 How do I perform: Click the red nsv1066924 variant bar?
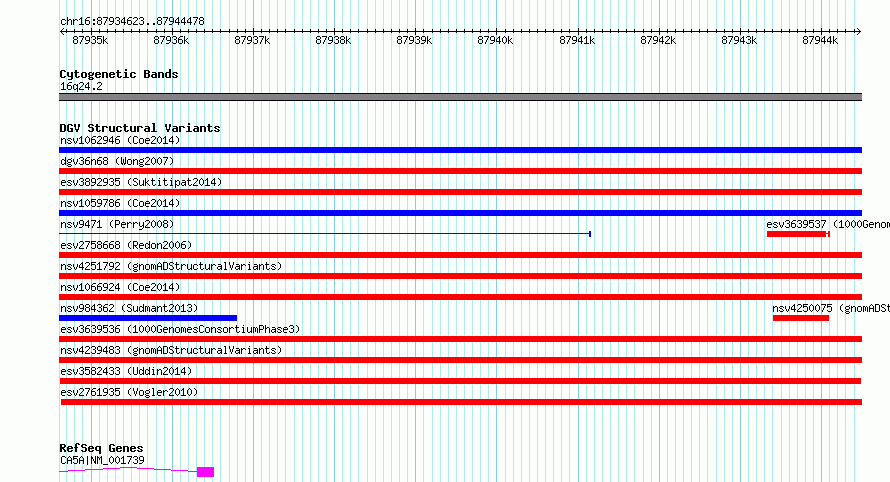click(460, 297)
